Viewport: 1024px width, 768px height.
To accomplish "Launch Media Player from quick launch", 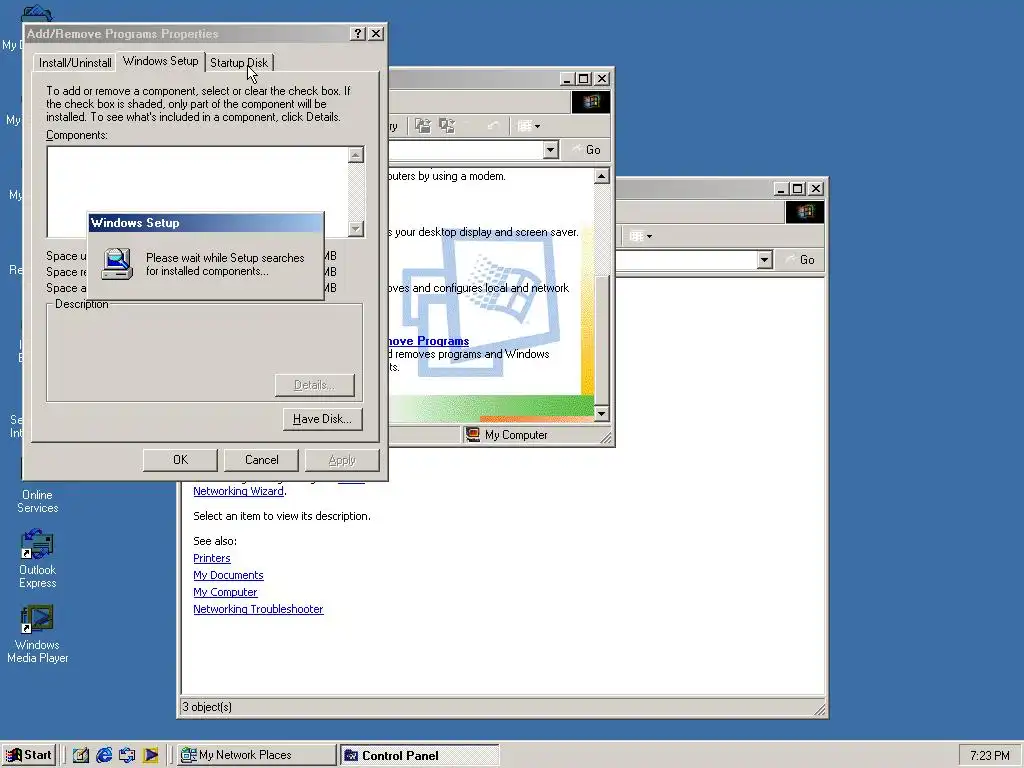I will click(x=151, y=755).
